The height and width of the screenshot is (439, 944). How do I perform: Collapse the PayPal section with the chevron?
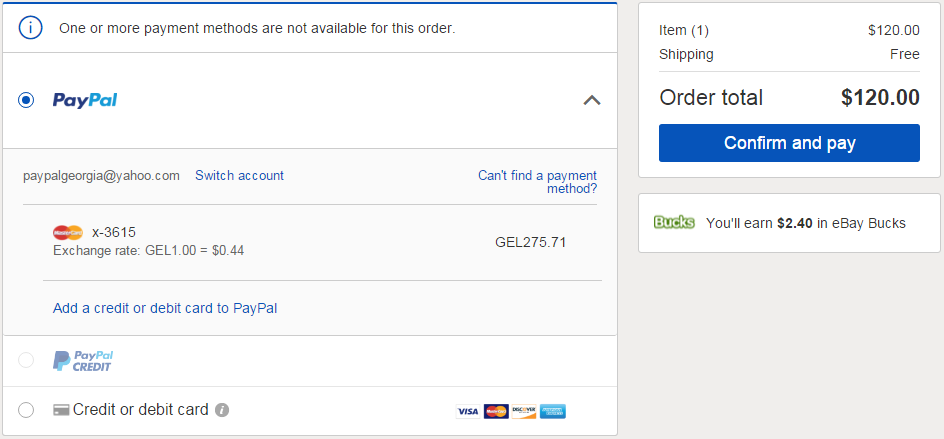[x=592, y=100]
